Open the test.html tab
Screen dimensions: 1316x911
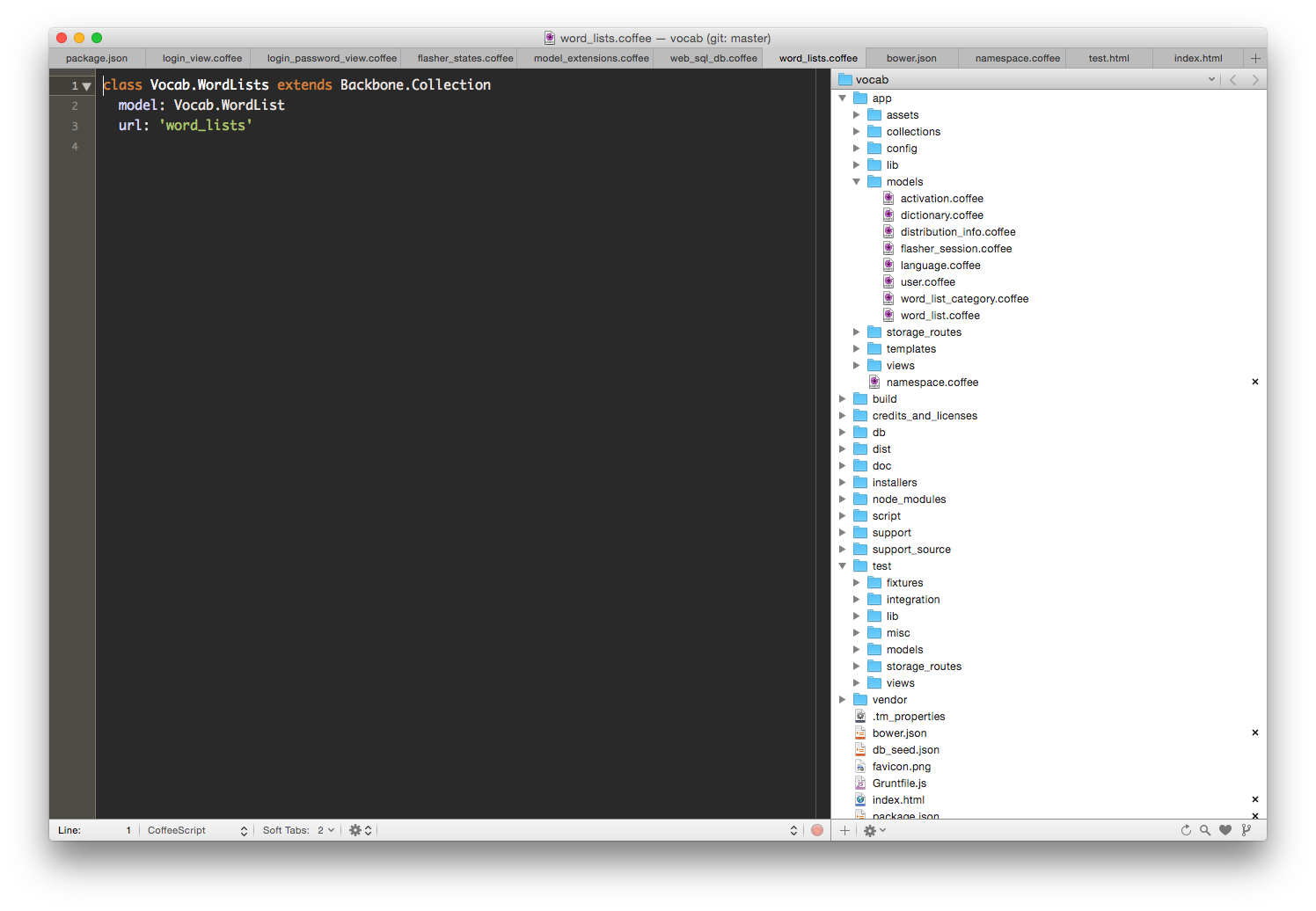point(1108,58)
